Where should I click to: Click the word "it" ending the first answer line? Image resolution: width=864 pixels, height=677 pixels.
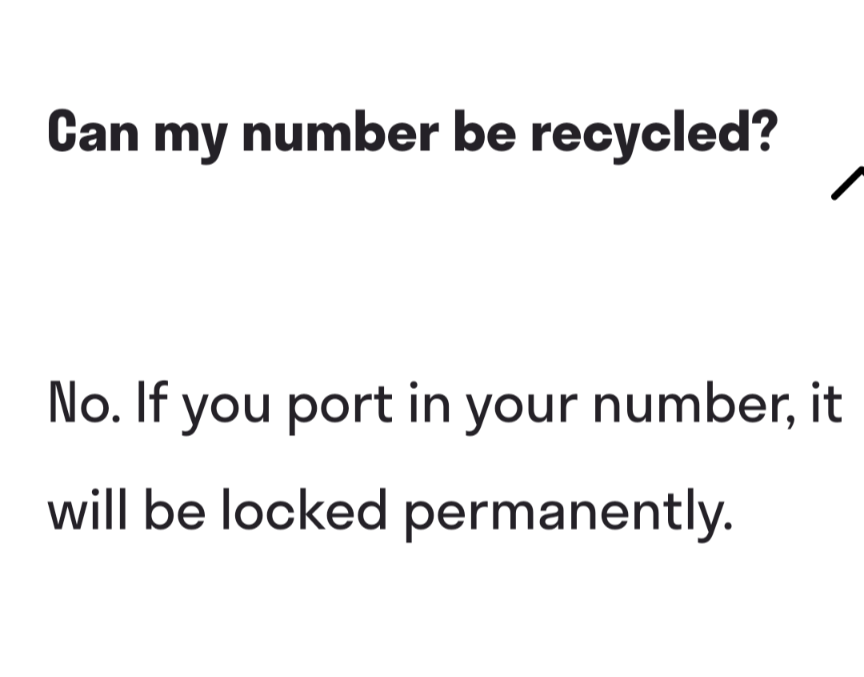(825, 406)
